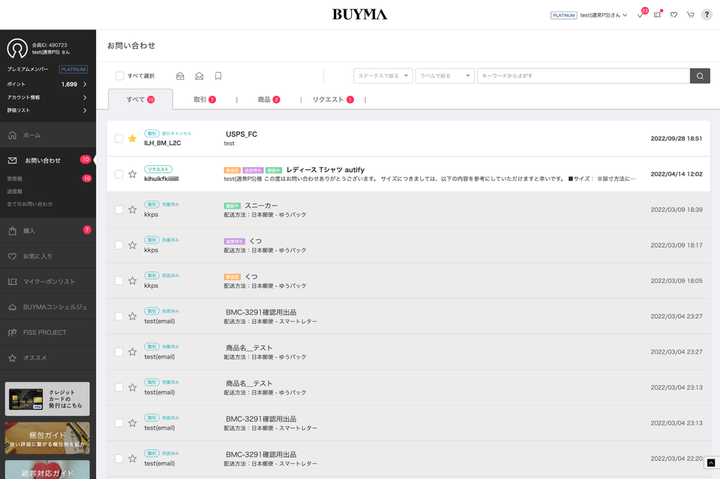Check the くつ 18:05 message checkbox

coord(118,281)
